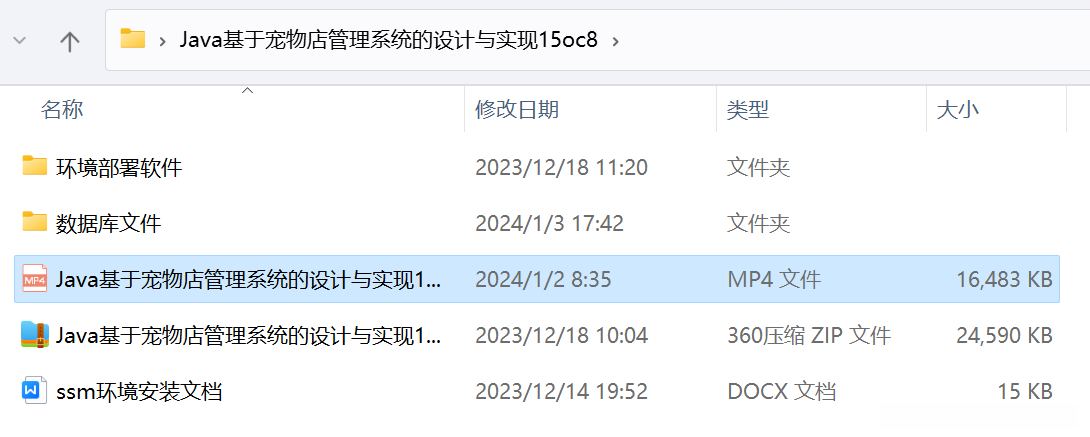This screenshot has width=1090, height=437.
Task: Click the 360压缩 ZIP archive icon
Action: tap(34, 335)
